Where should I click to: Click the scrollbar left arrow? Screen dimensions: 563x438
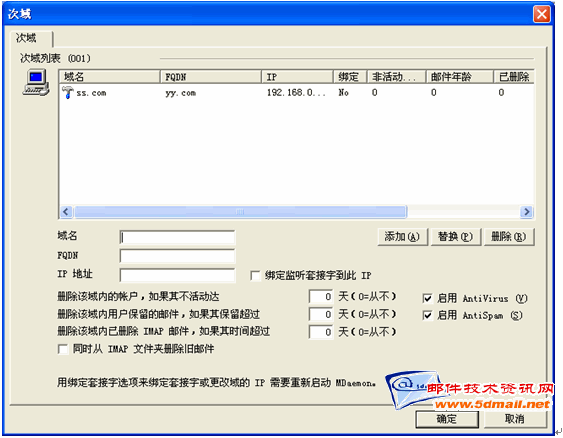tap(66, 212)
